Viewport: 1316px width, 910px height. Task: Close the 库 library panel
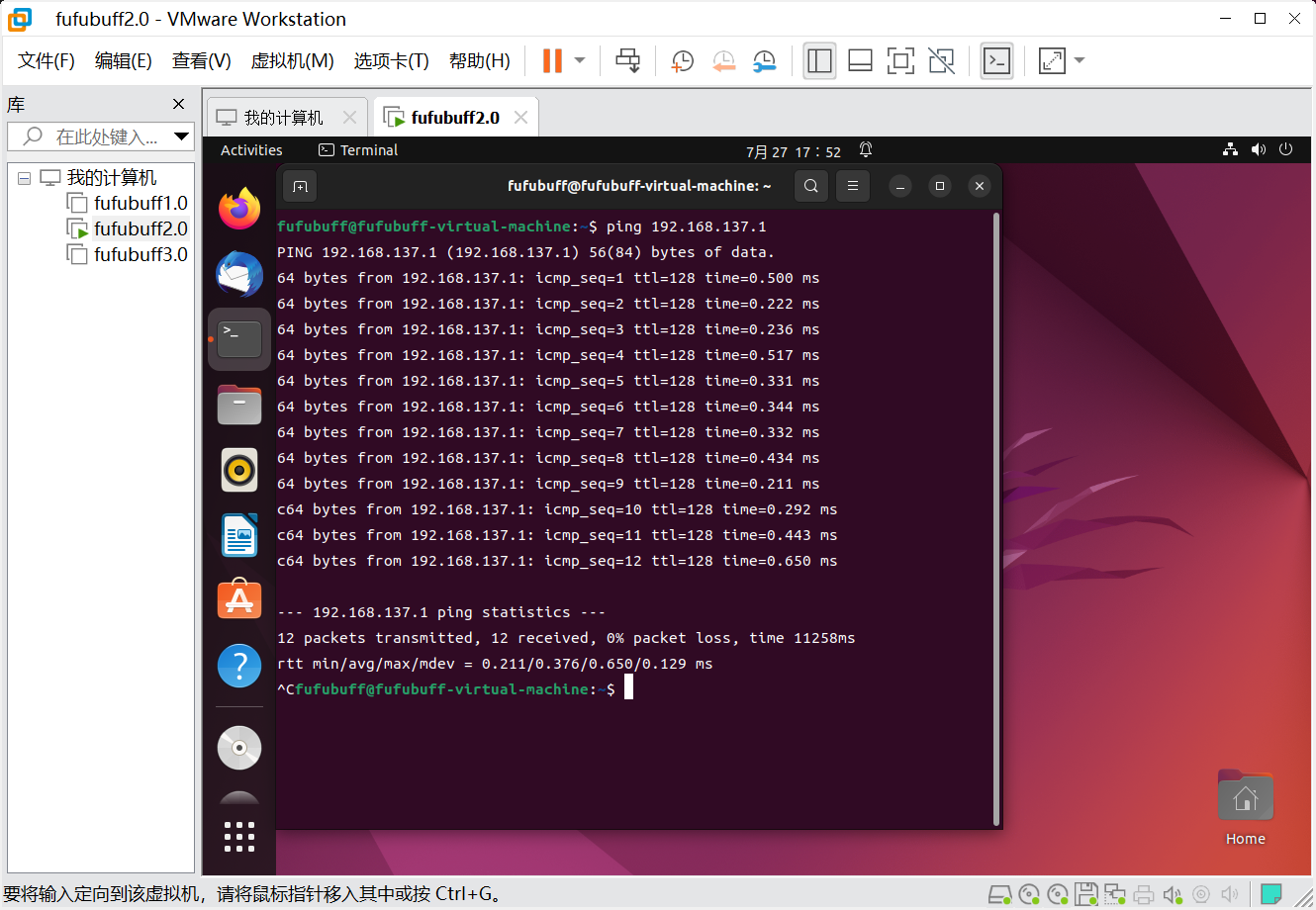tap(178, 104)
